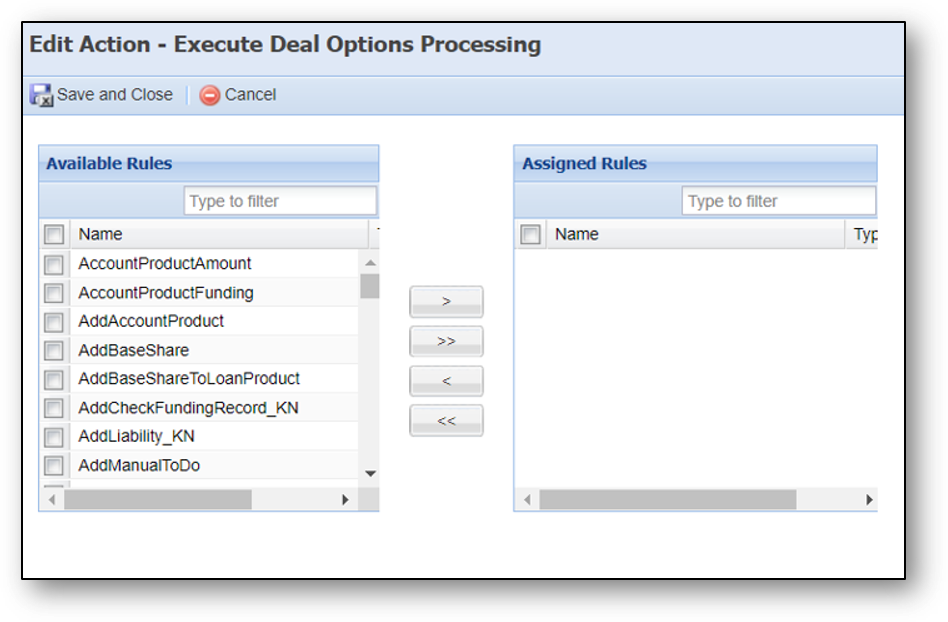Select the AddLiability_KN rule row

[200, 436]
